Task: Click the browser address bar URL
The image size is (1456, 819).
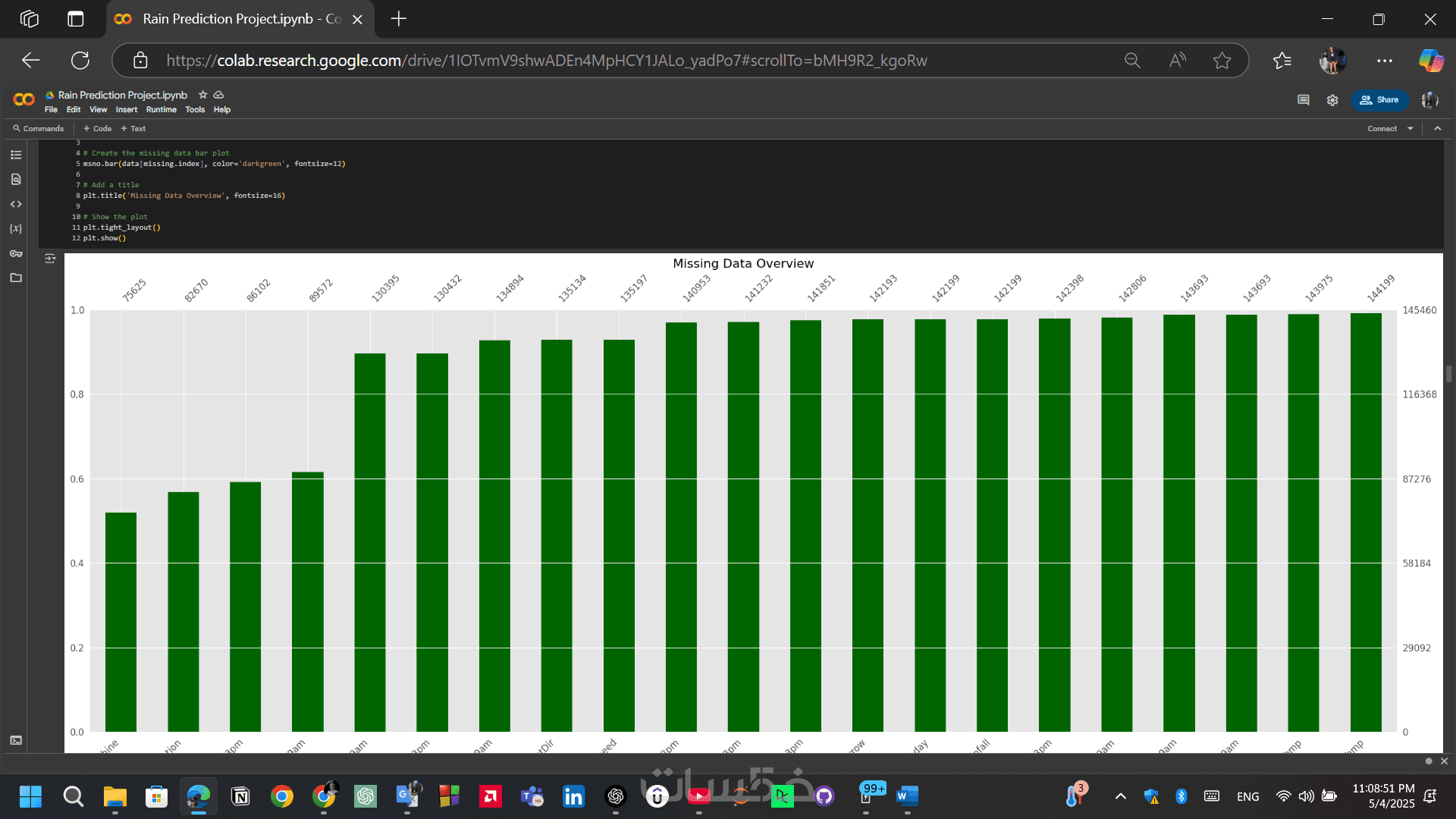Action: pos(546,61)
